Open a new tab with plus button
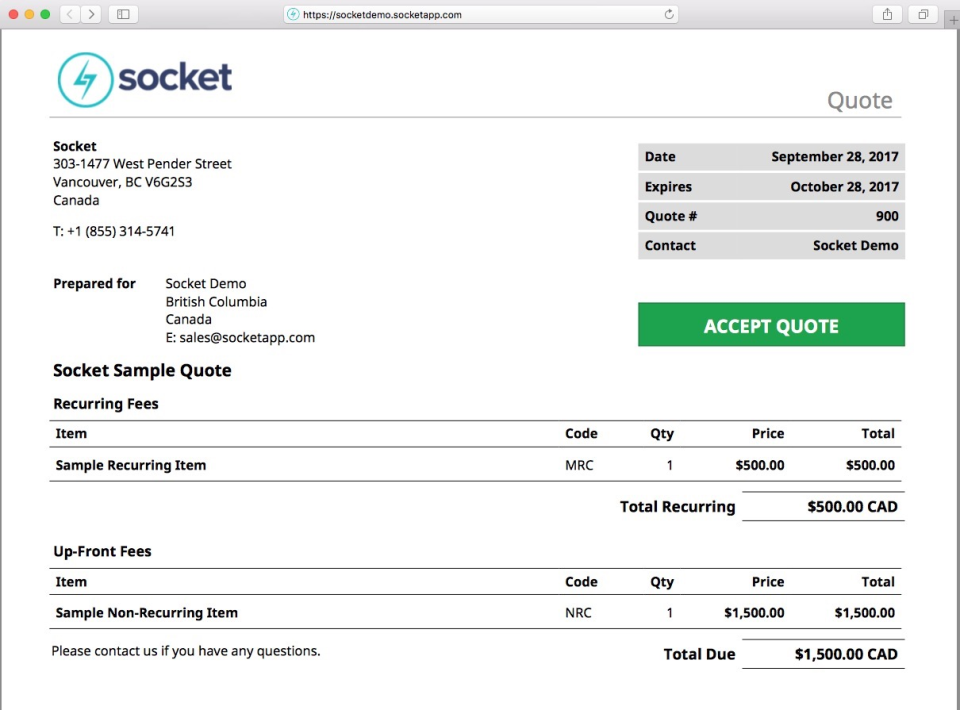 tap(952, 20)
